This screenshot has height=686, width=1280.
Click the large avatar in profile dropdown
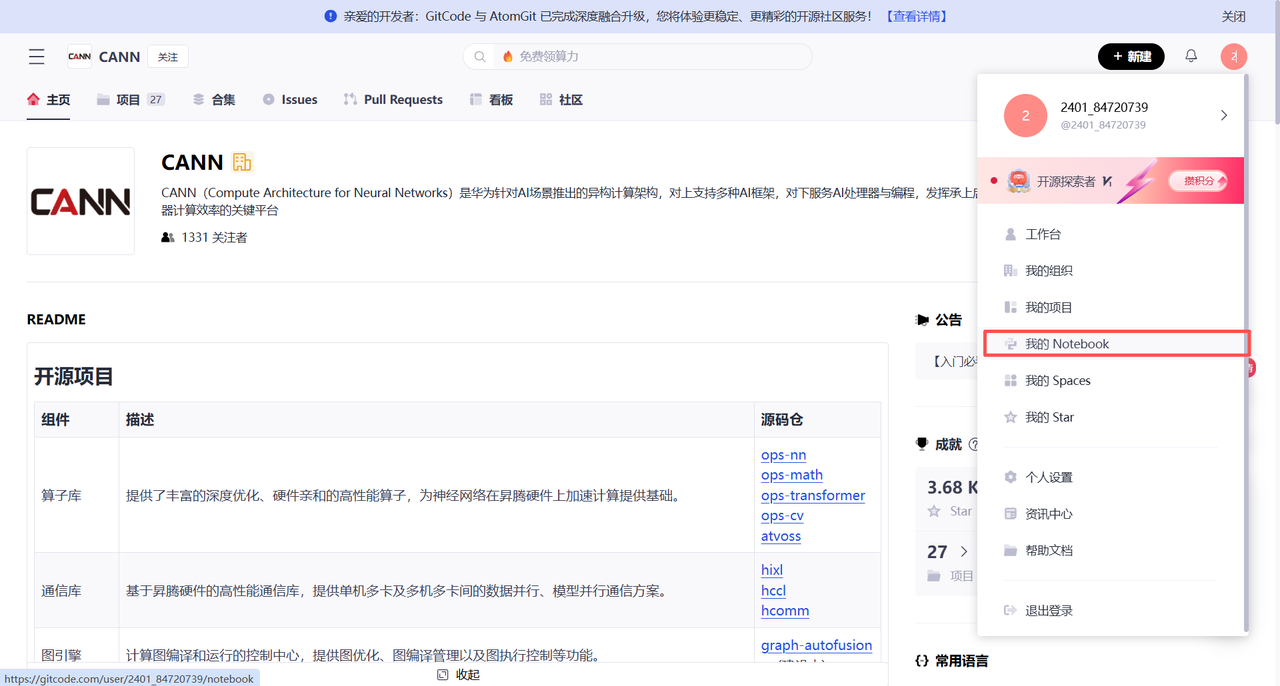pyautogui.click(x=1025, y=116)
